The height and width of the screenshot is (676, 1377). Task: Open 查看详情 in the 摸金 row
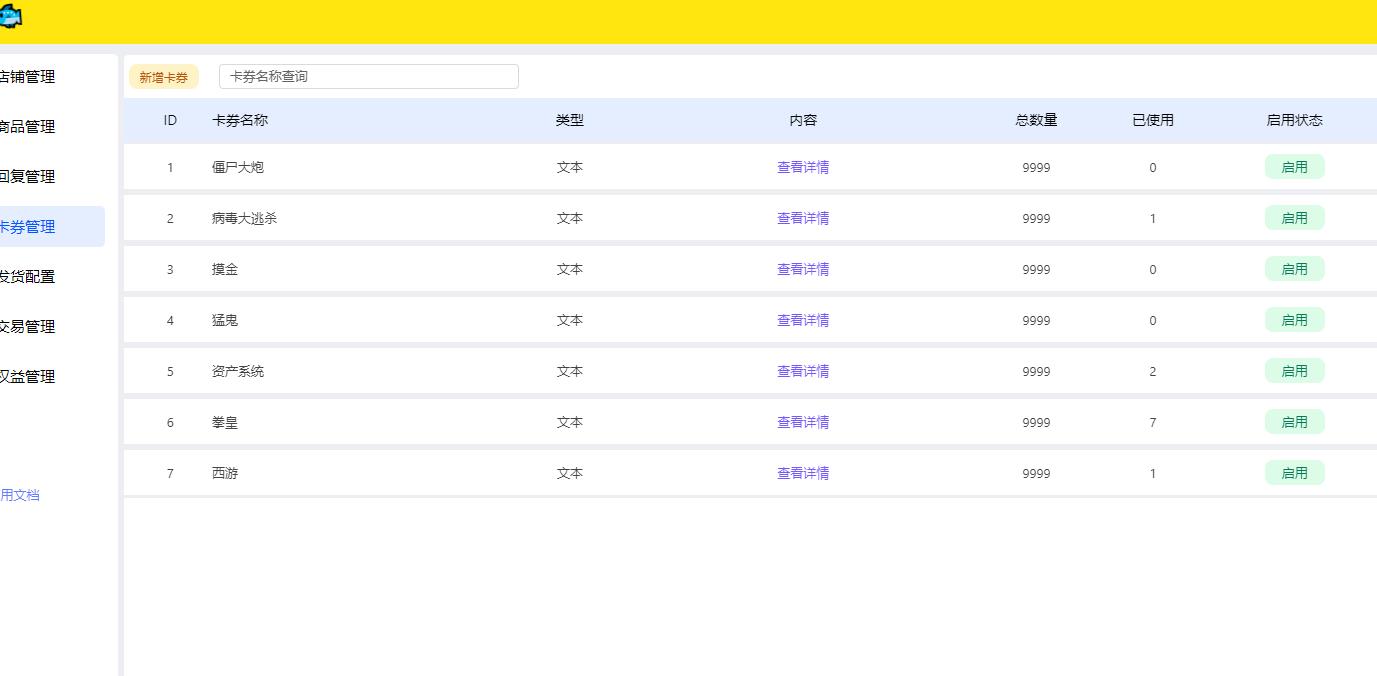802,269
